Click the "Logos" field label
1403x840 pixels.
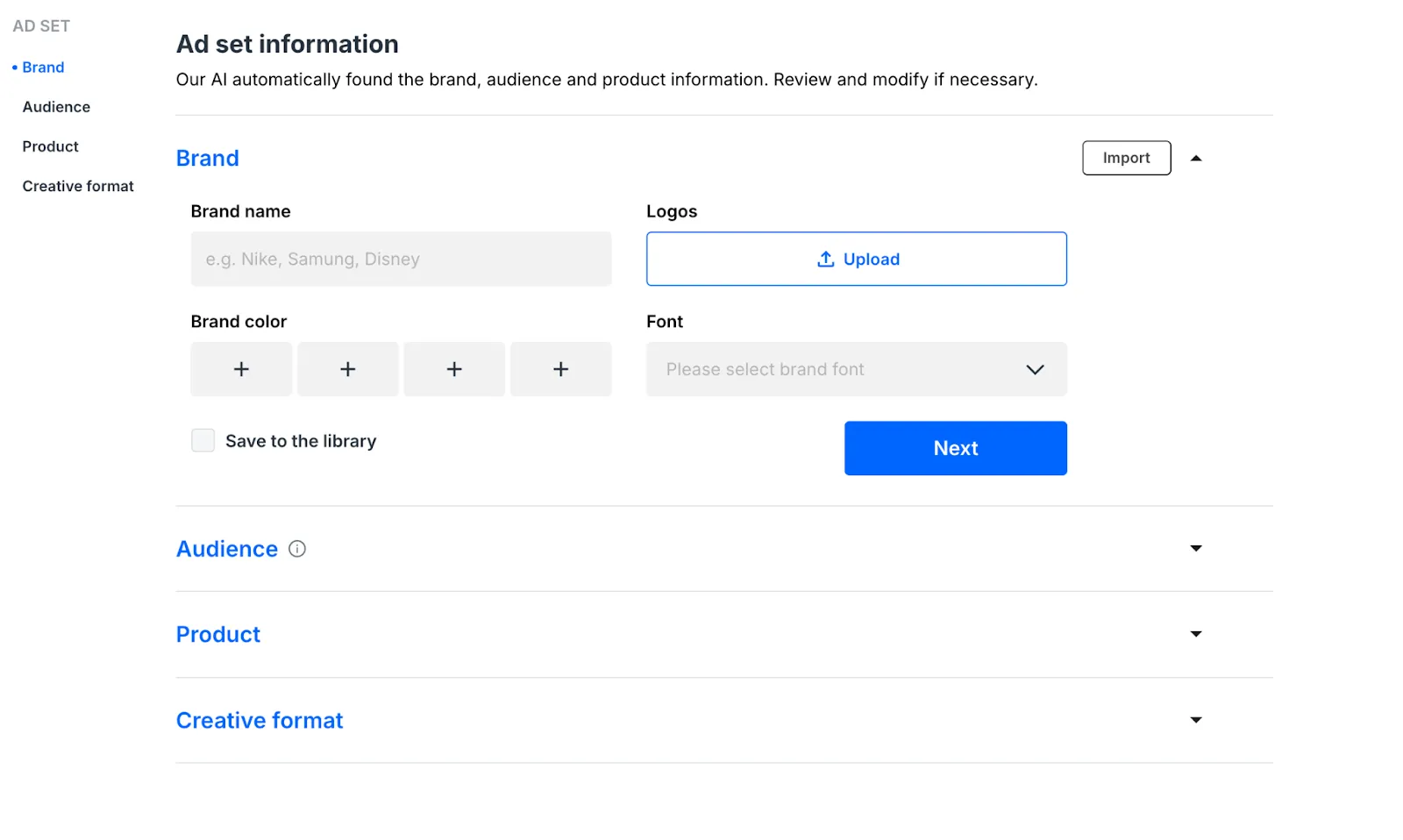pos(672,211)
